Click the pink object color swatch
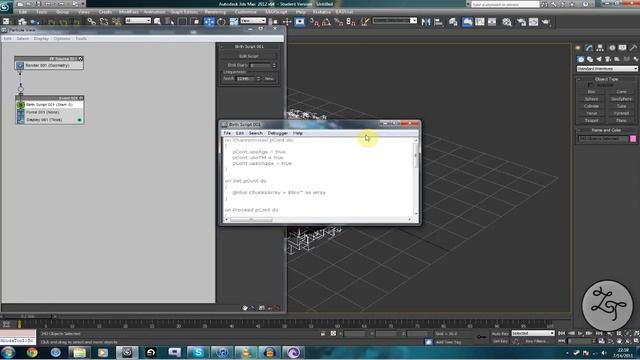The image size is (640, 360). pyautogui.click(x=633, y=139)
